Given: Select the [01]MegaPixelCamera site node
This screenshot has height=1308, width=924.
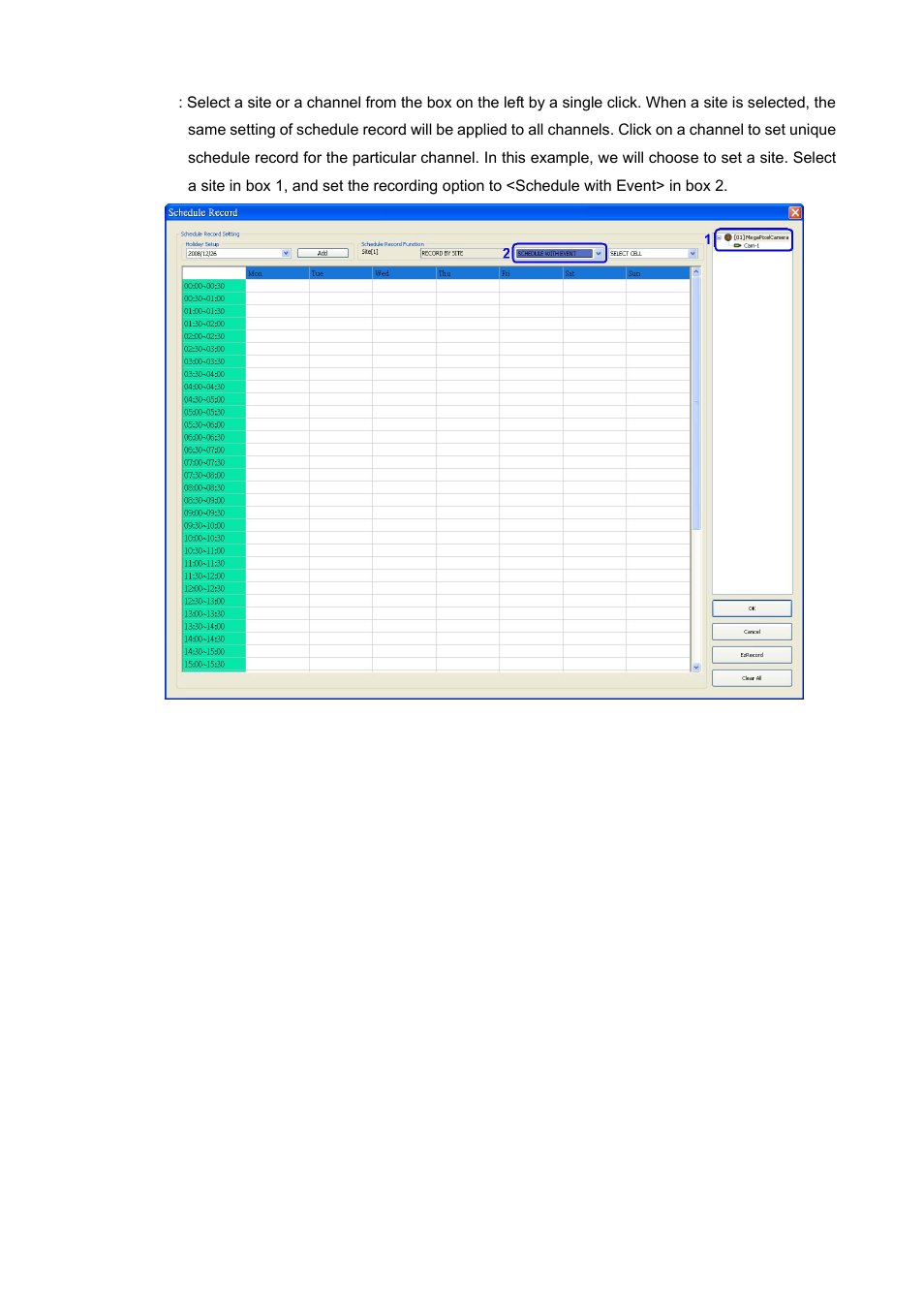Looking at the screenshot, I should point(761,237).
